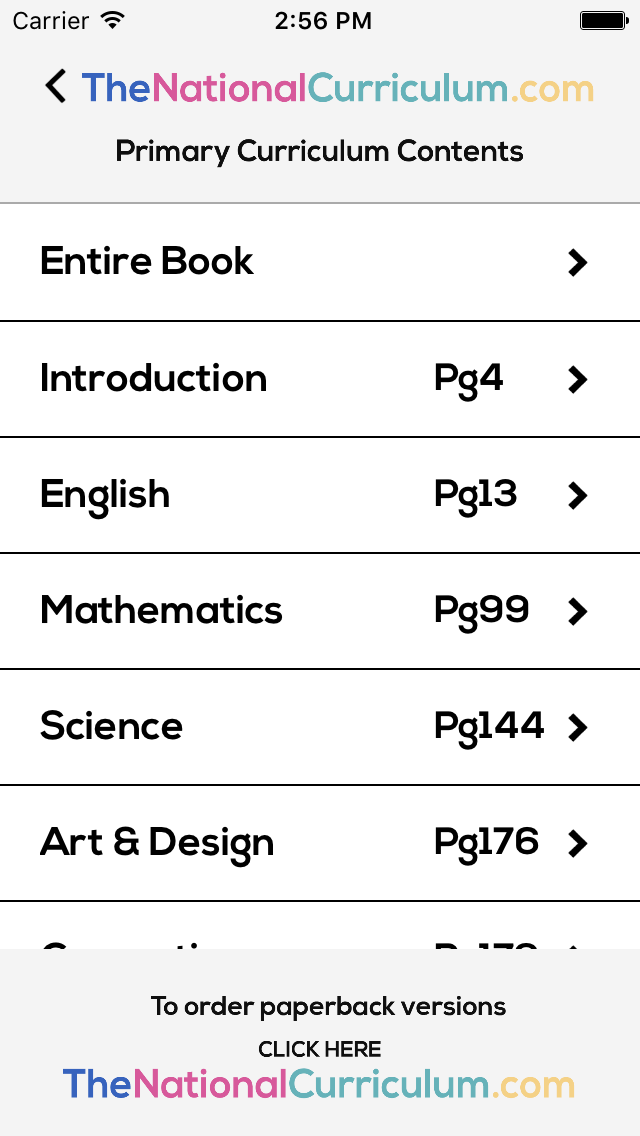Viewport: 640px width, 1136px height.
Task: Open the Entire Book list item
Action: click(320, 262)
